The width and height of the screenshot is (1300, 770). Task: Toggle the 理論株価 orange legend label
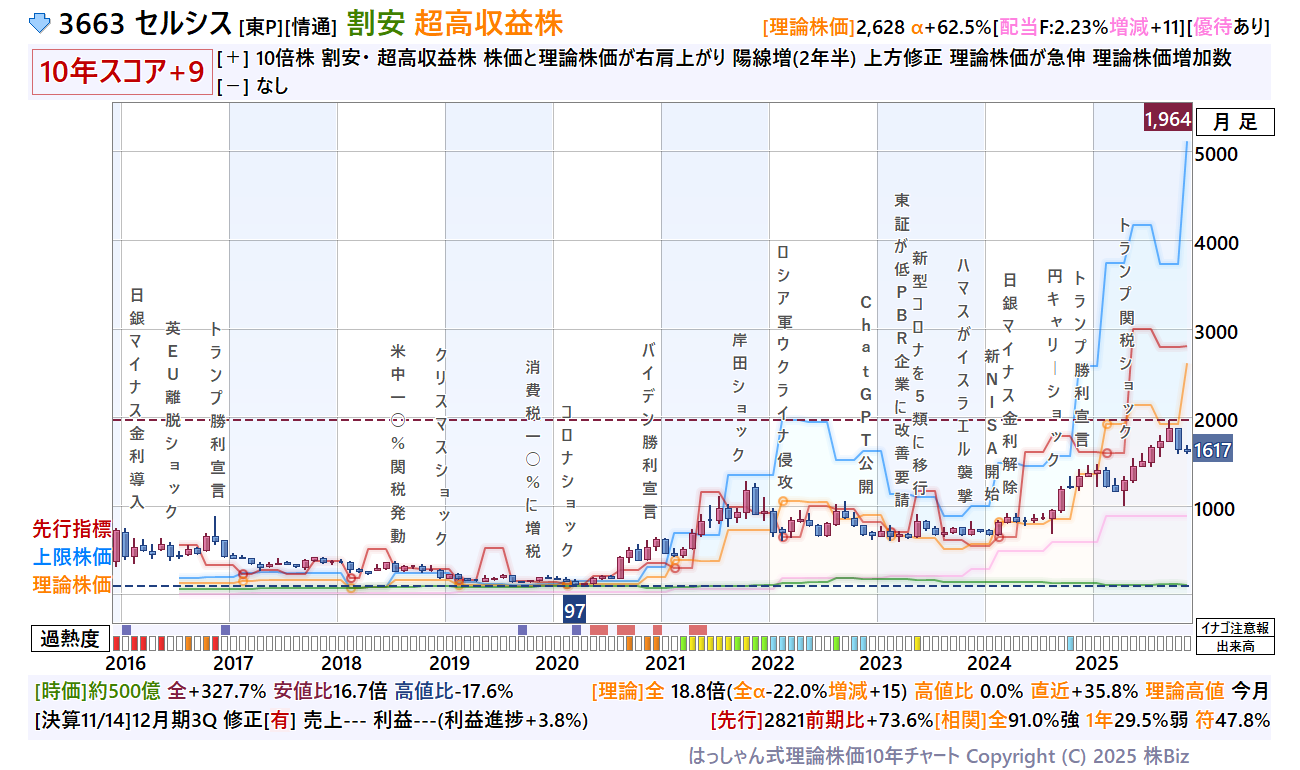(x=71, y=585)
